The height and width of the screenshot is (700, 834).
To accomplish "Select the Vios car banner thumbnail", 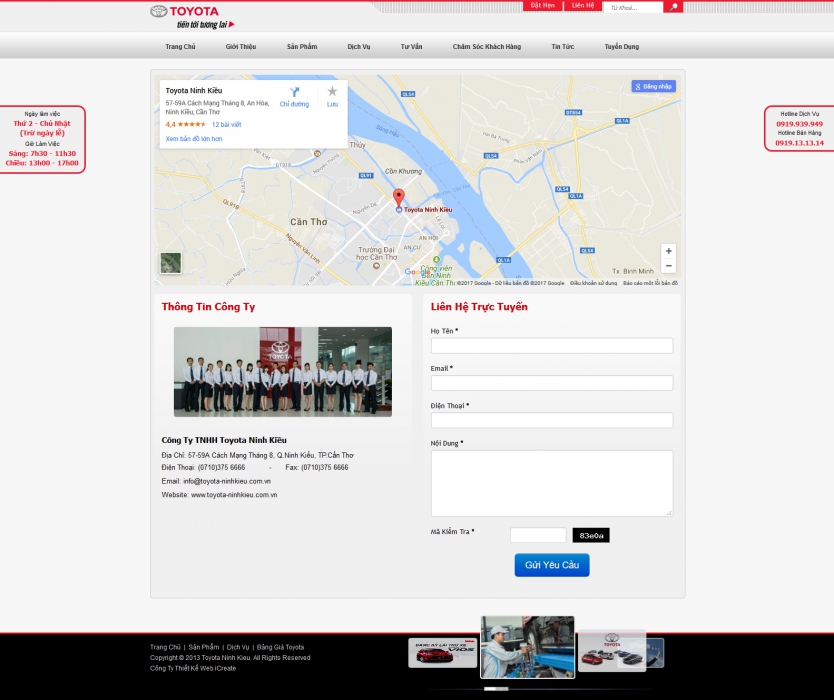I will (x=442, y=653).
